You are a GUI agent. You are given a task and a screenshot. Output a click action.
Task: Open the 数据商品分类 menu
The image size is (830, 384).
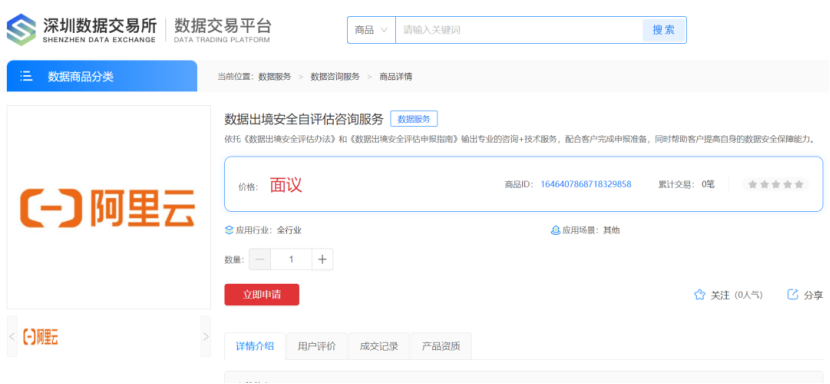click(x=102, y=76)
